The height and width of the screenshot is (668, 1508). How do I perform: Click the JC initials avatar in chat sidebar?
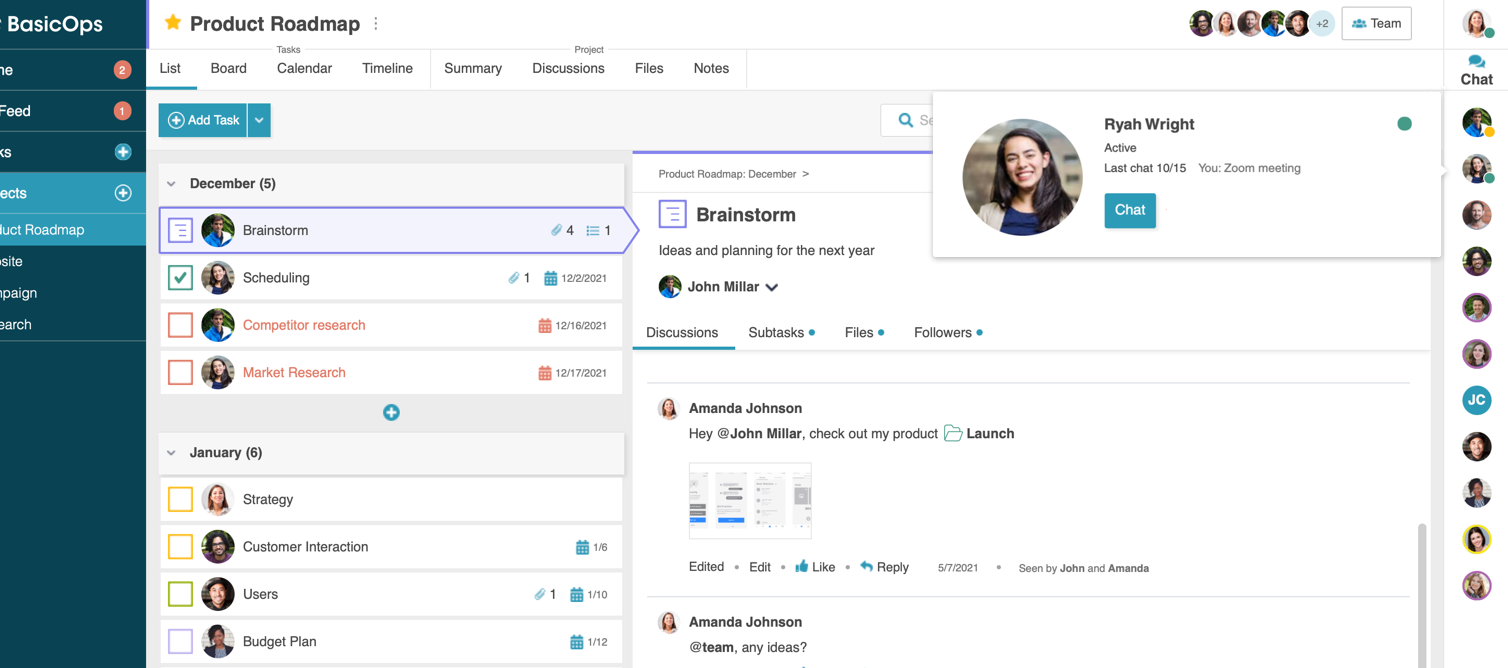click(1476, 400)
